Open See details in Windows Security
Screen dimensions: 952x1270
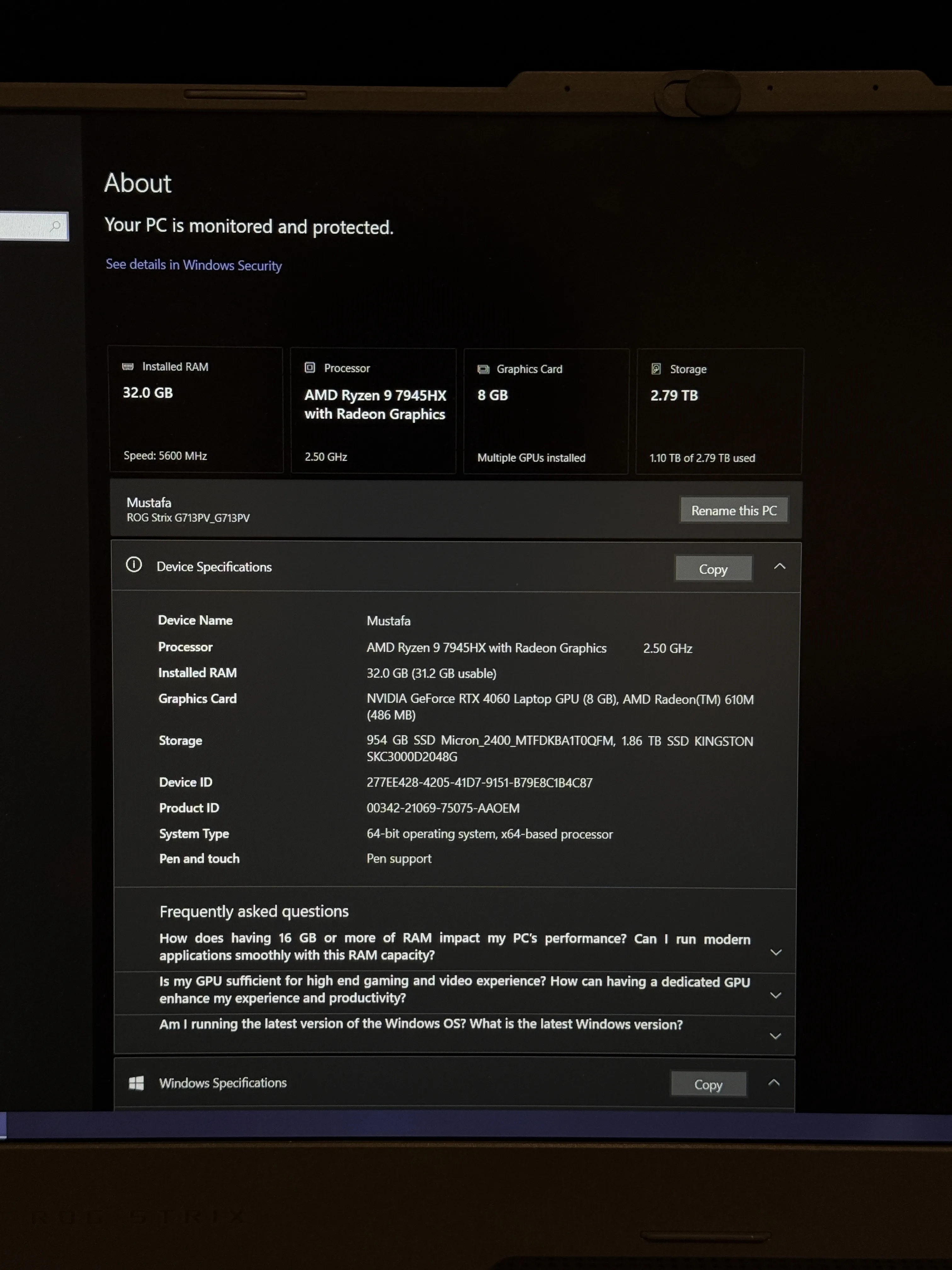(193, 265)
